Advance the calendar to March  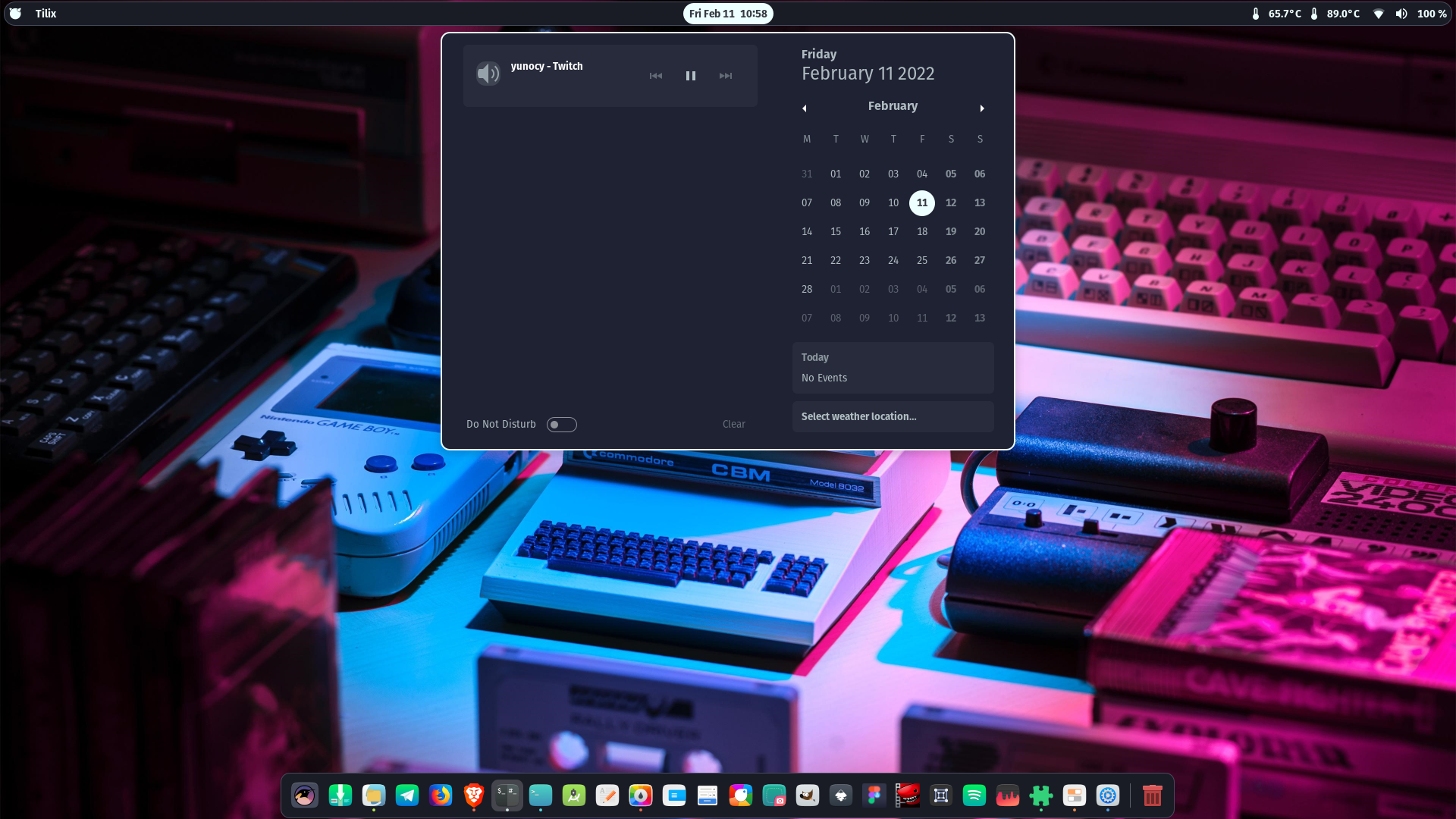982,108
